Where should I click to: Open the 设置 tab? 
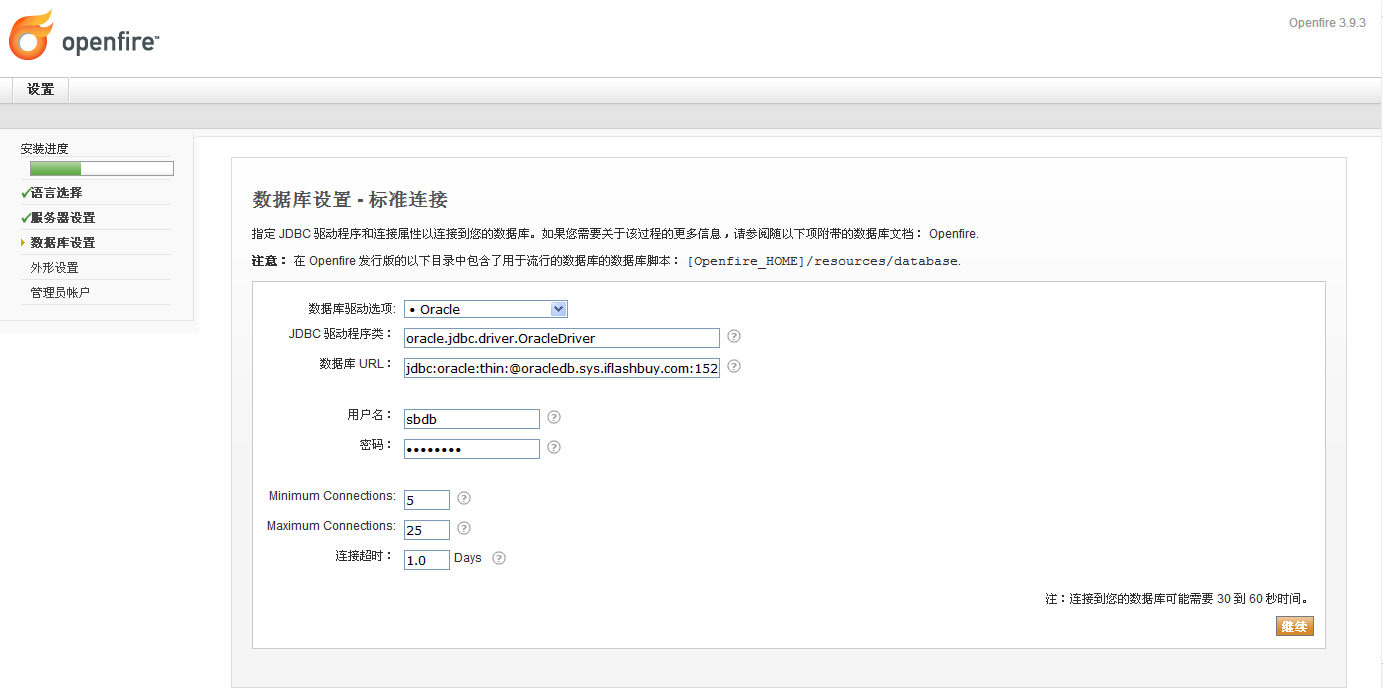tap(41, 89)
